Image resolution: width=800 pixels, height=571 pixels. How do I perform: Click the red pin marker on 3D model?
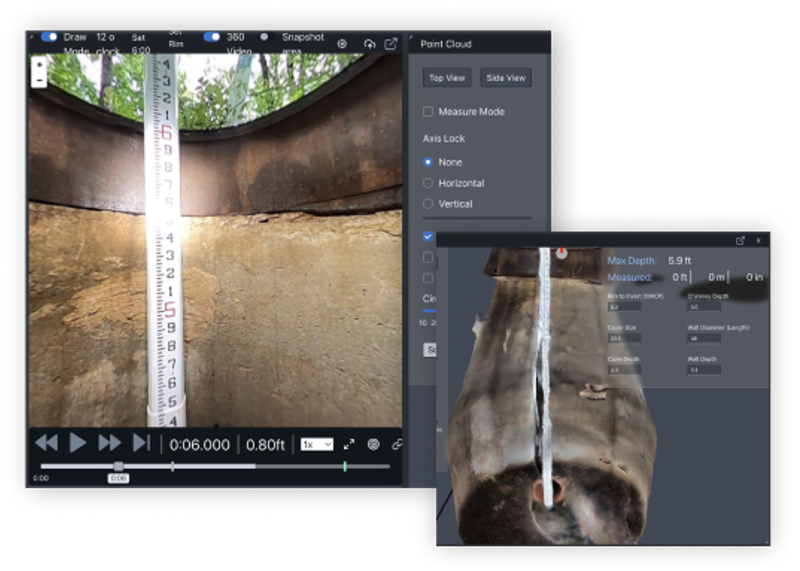pyautogui.click(x=561, y=252)
